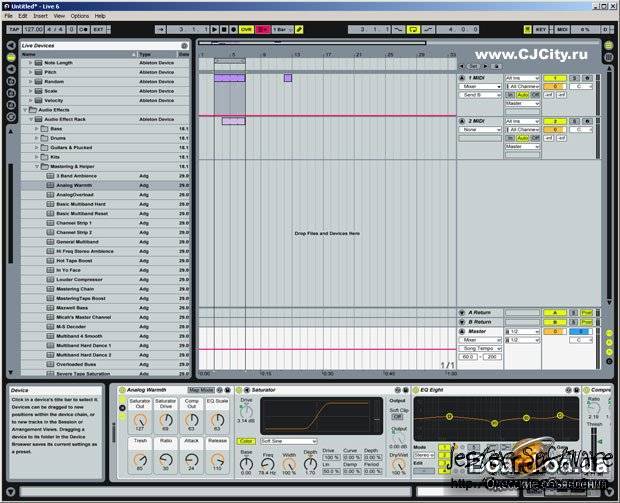Image resolution: width=620 pixels, height=503 pixels.
Task: Click the Punch-In switch icon
Action: [399, 29]
